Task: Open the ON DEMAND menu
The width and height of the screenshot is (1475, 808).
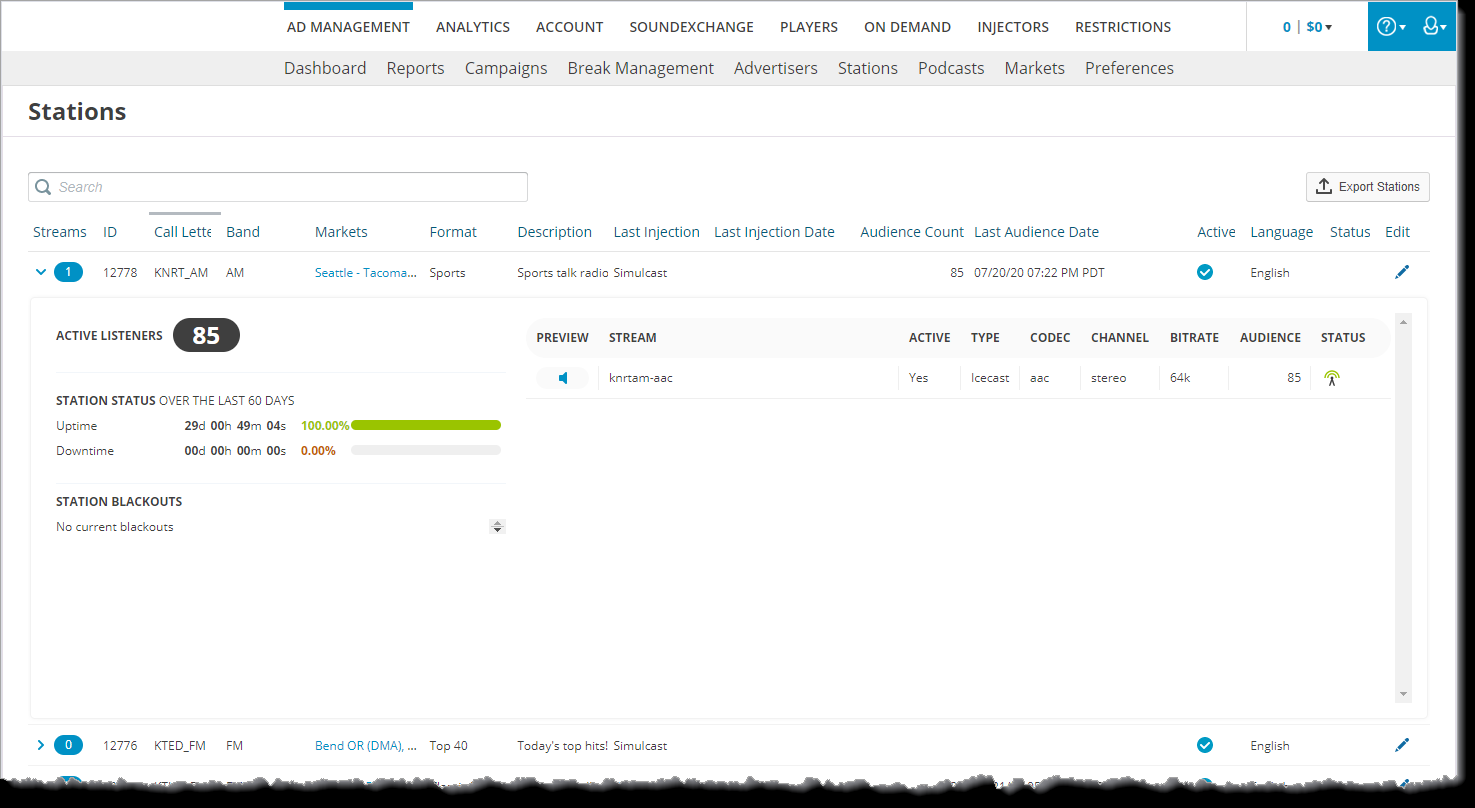Action: 907,27
